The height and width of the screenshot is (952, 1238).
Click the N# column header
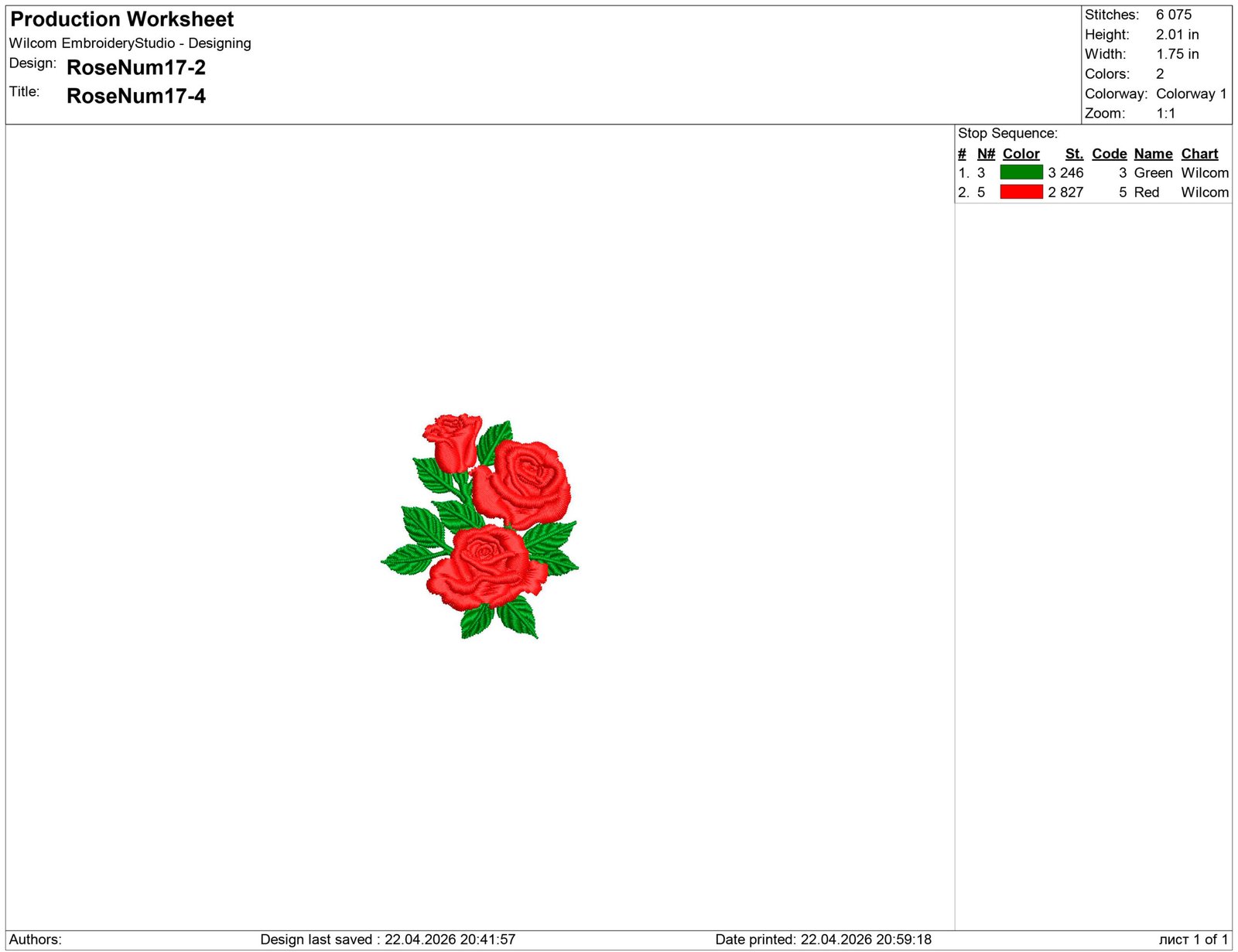985,154
